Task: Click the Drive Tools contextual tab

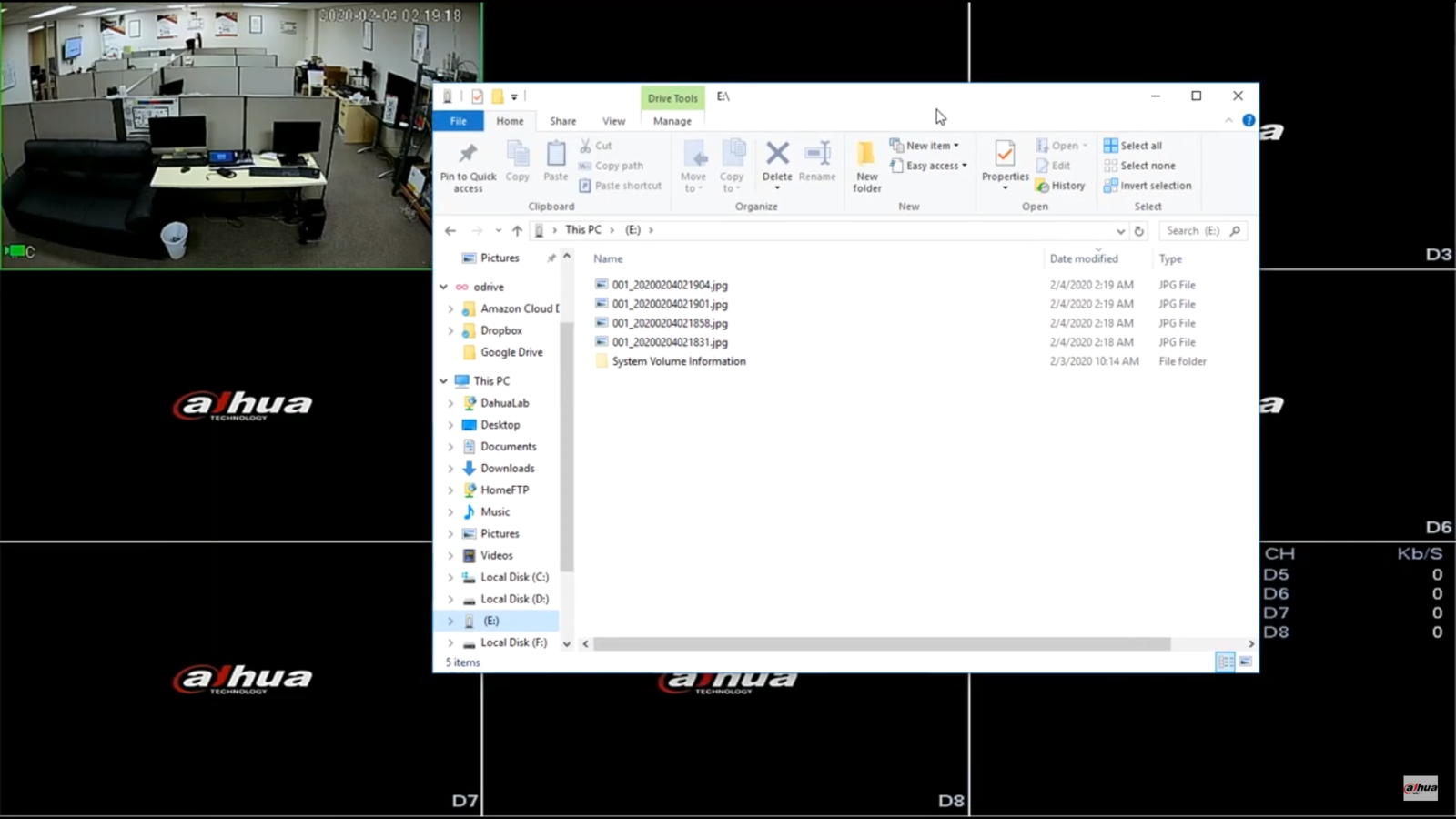Action: click(x=672, y=98)
